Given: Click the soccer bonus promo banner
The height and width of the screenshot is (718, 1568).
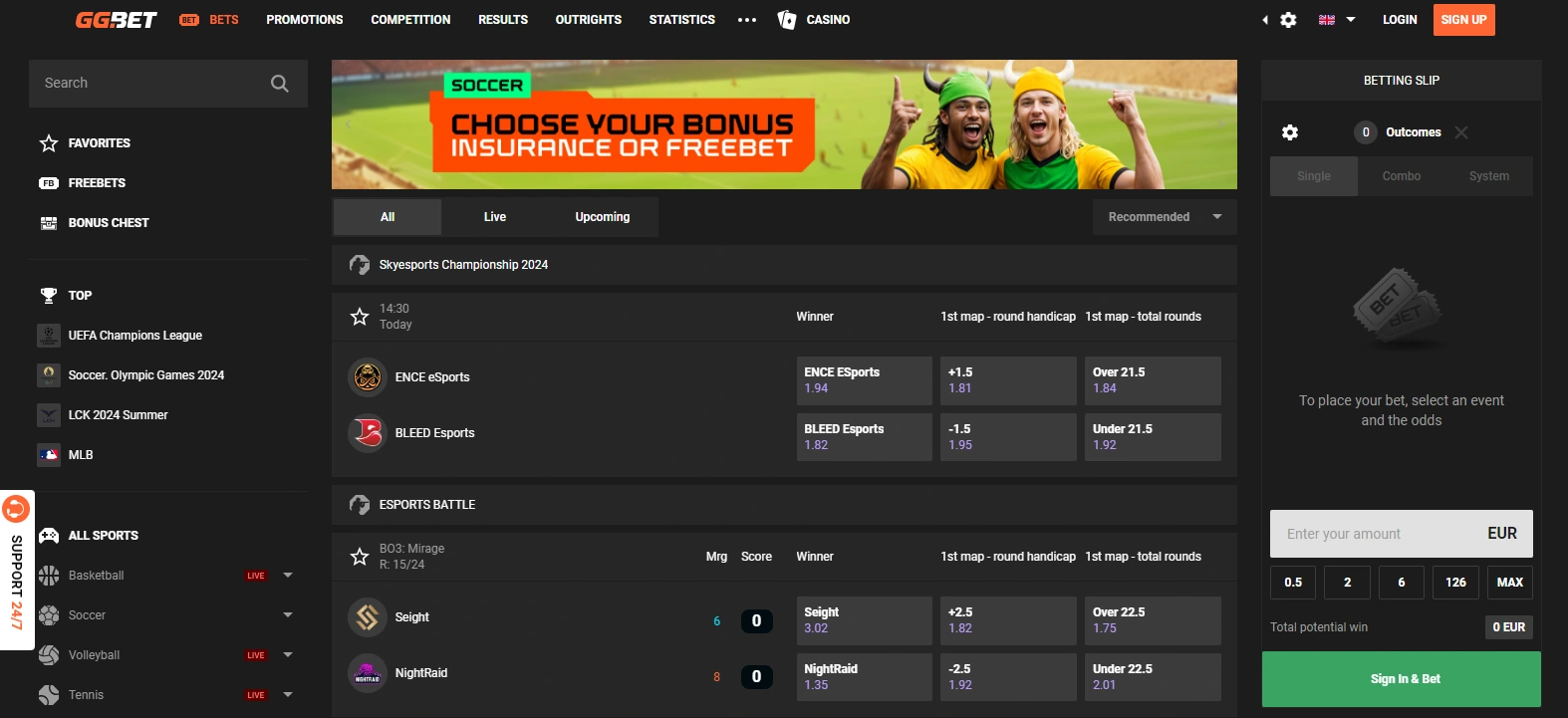Looking at the screenshot, I should pos(784,124).
